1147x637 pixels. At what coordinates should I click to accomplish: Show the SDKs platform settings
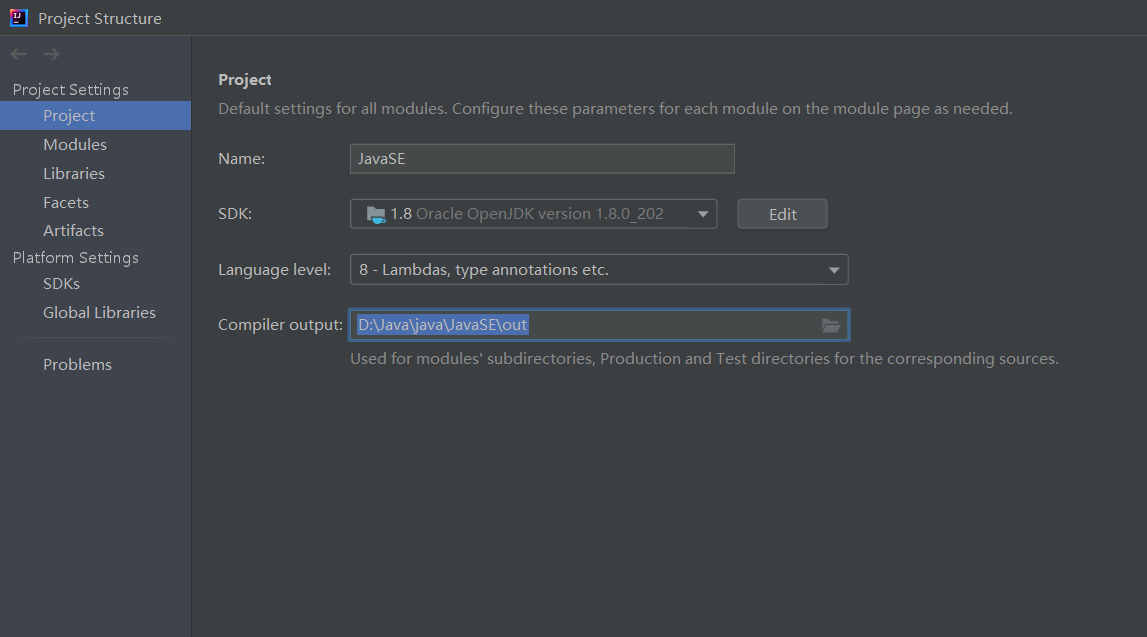point(61,284)
